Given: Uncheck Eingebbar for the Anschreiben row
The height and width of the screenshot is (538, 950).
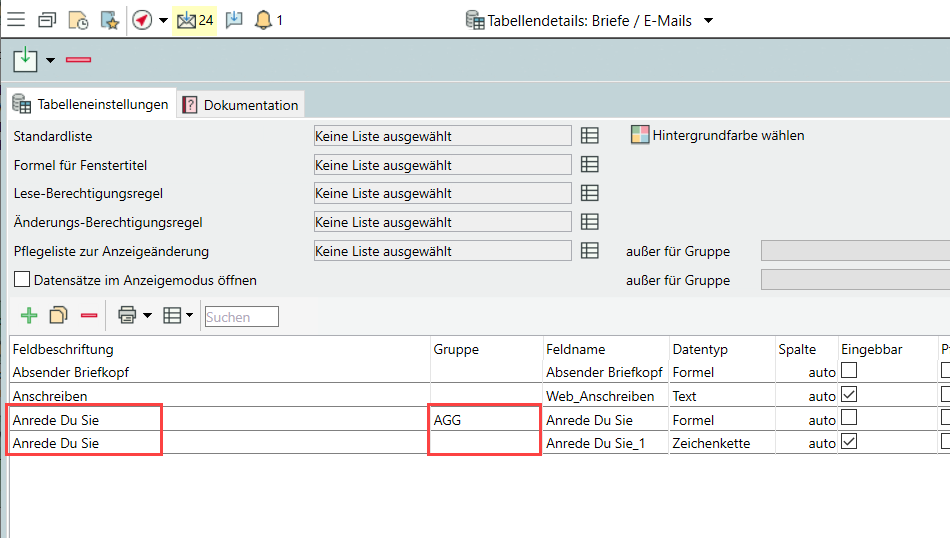Looking at the screenshot, I should [x=849, y=395].
